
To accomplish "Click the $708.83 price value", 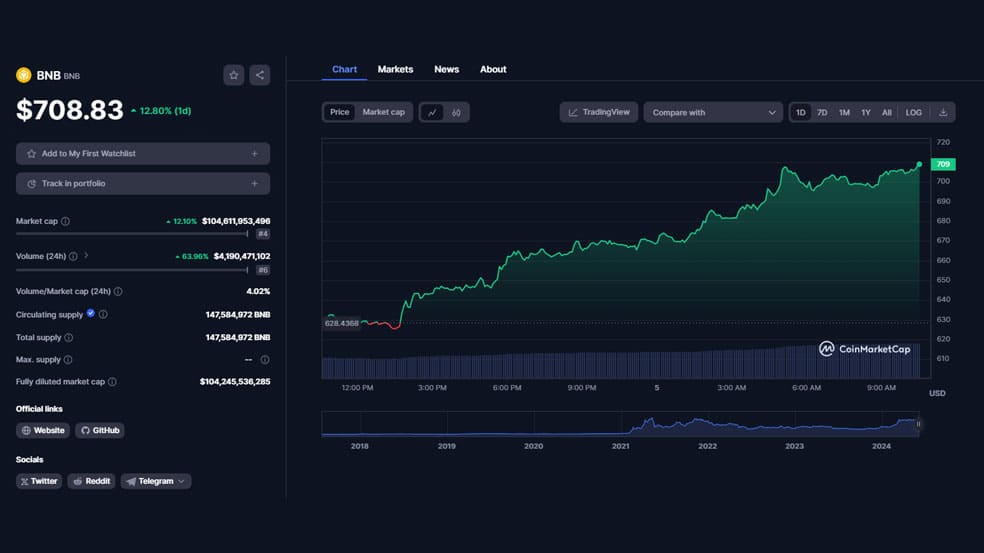I will (x=70, y=110).
